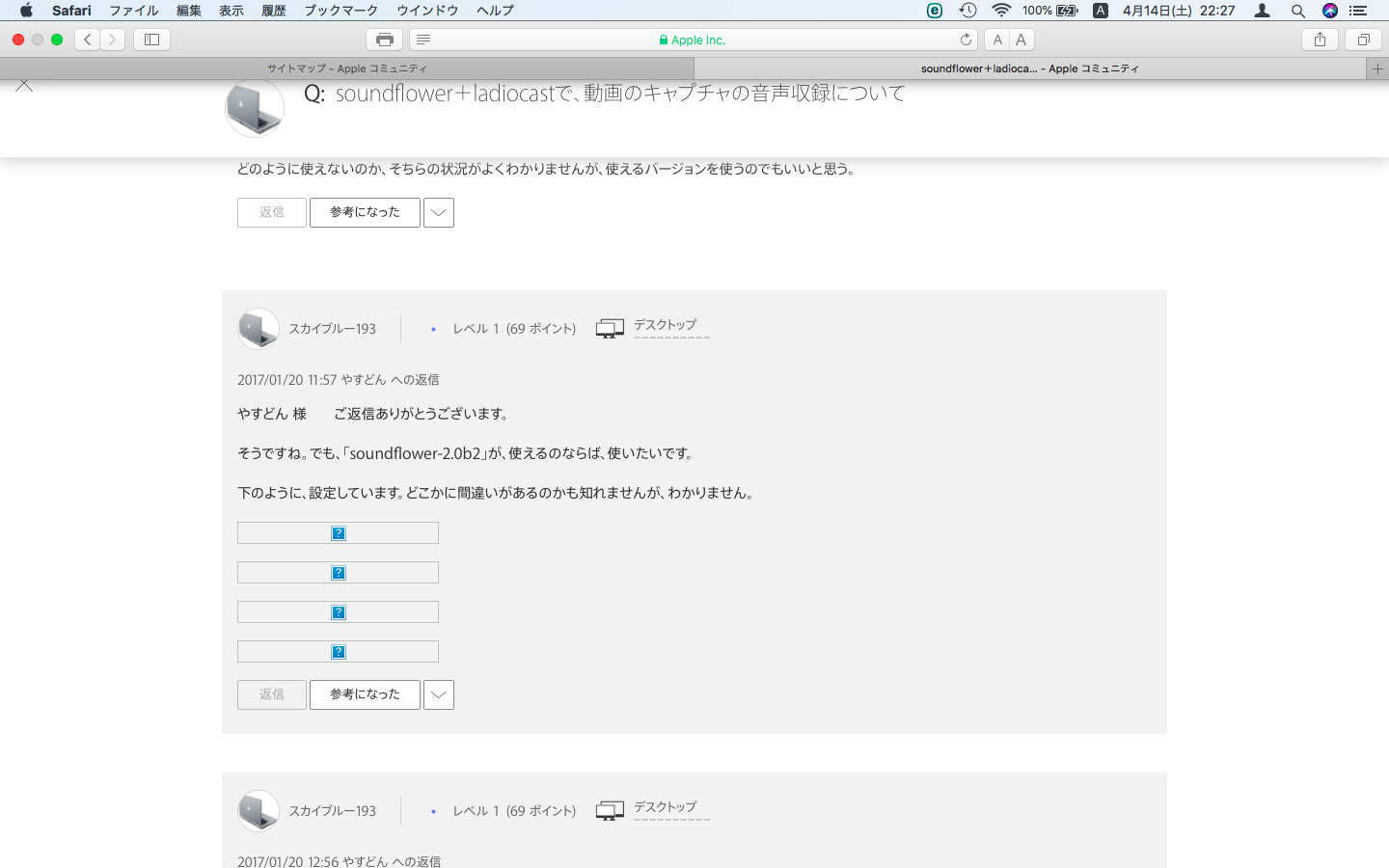Go forward to the next page

click(x=113, y=40)
